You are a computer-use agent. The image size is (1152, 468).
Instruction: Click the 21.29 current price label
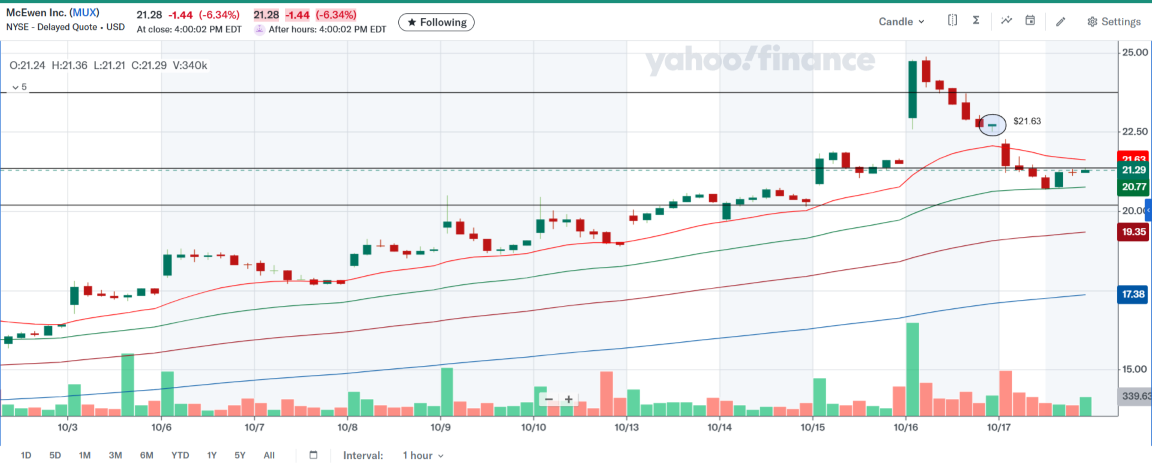1131,171
